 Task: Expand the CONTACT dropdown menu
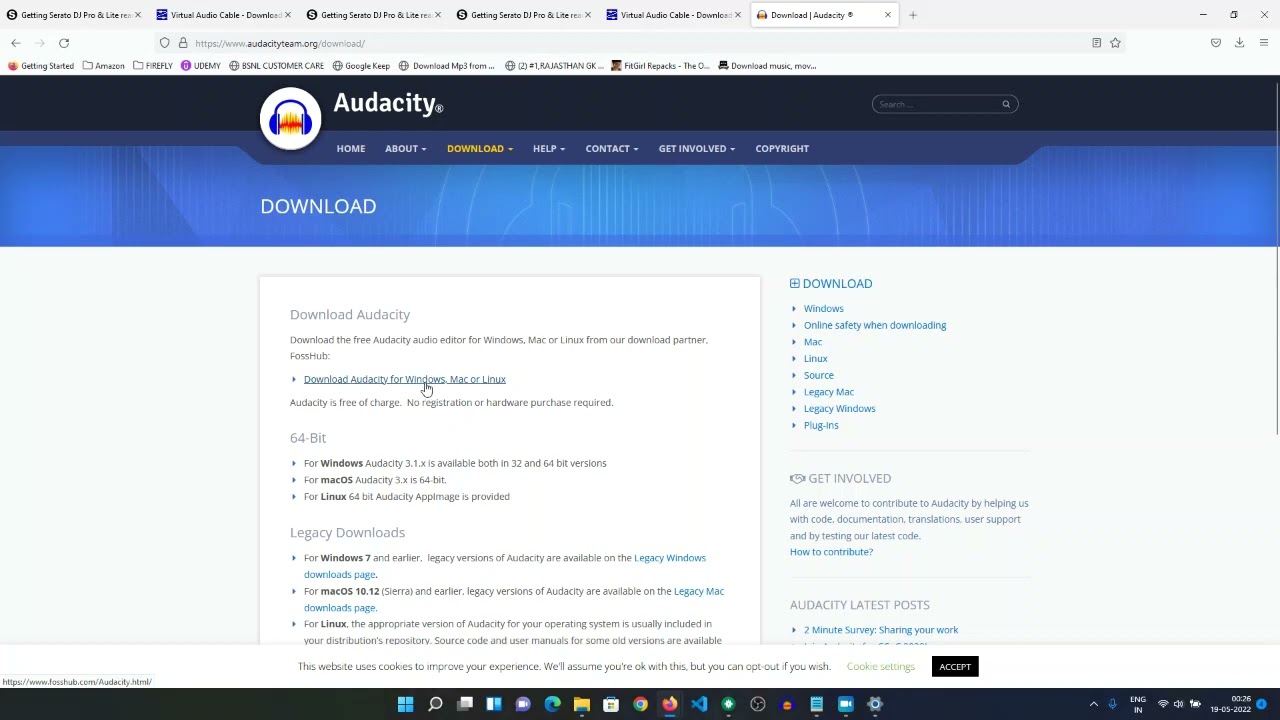click(612, 149)
